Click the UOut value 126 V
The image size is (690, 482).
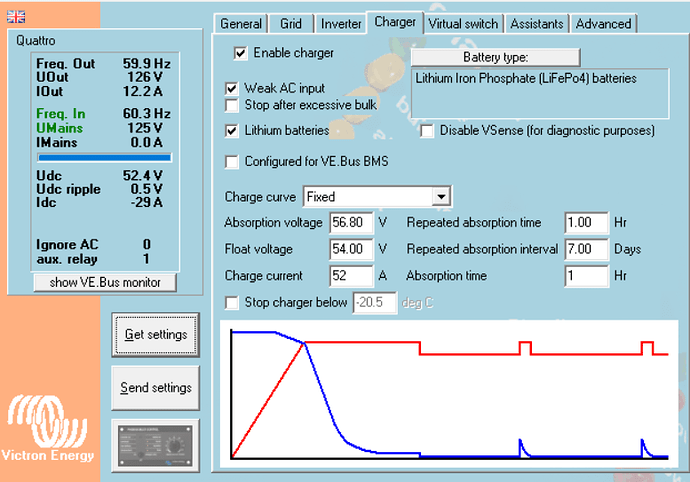(145, 77)
